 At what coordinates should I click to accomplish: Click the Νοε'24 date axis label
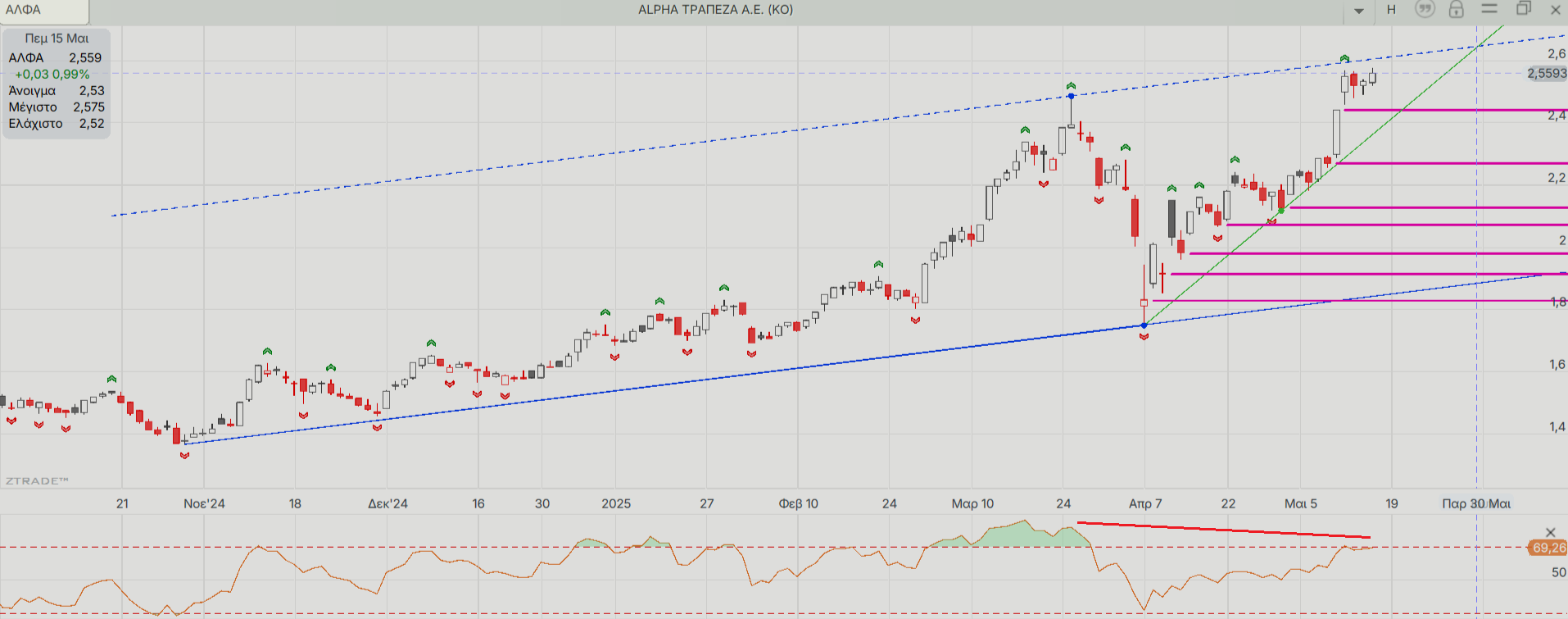click(204, 503)
